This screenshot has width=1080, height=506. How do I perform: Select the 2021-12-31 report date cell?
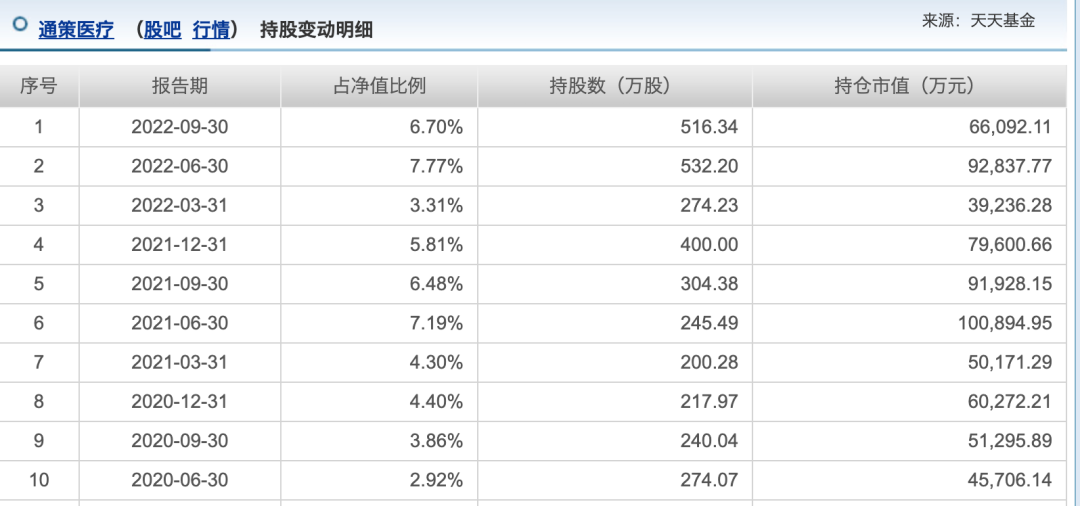click(x=180, y=245)
